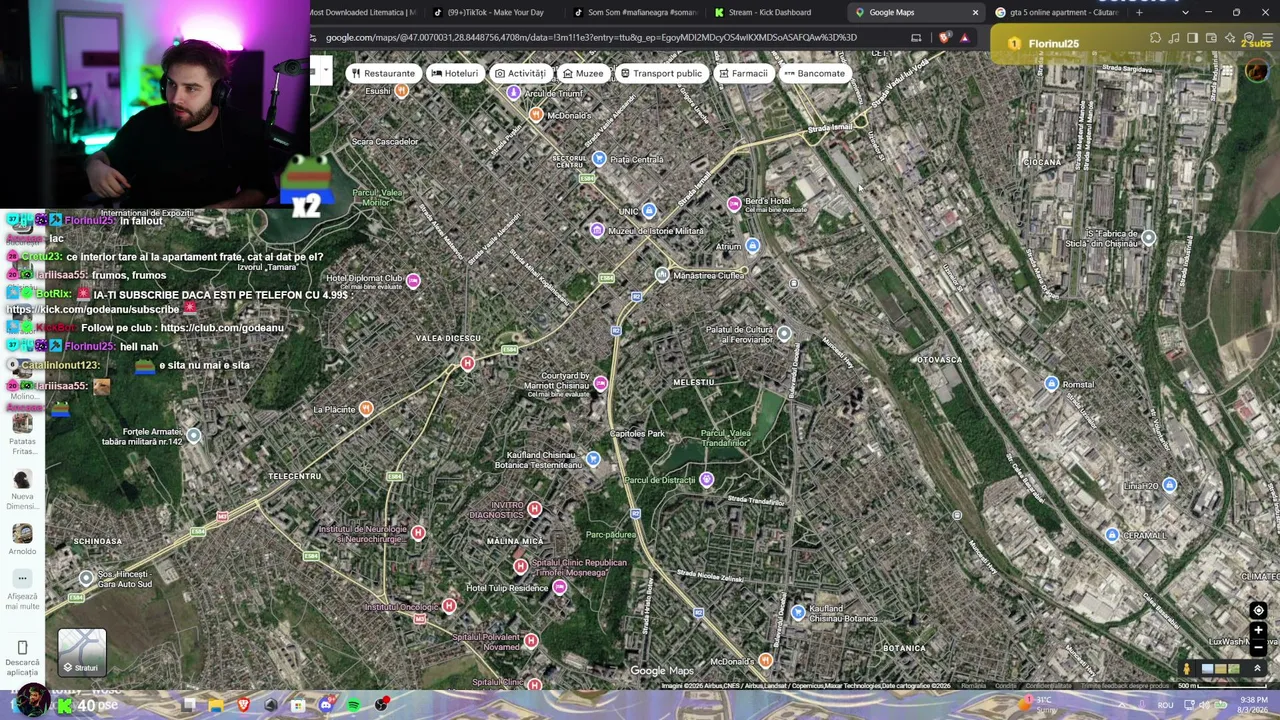This screenshot has height=720, width=1280.
Task: Click the Brave Rewards triangle icon
Action: click(x=964, y=38)
